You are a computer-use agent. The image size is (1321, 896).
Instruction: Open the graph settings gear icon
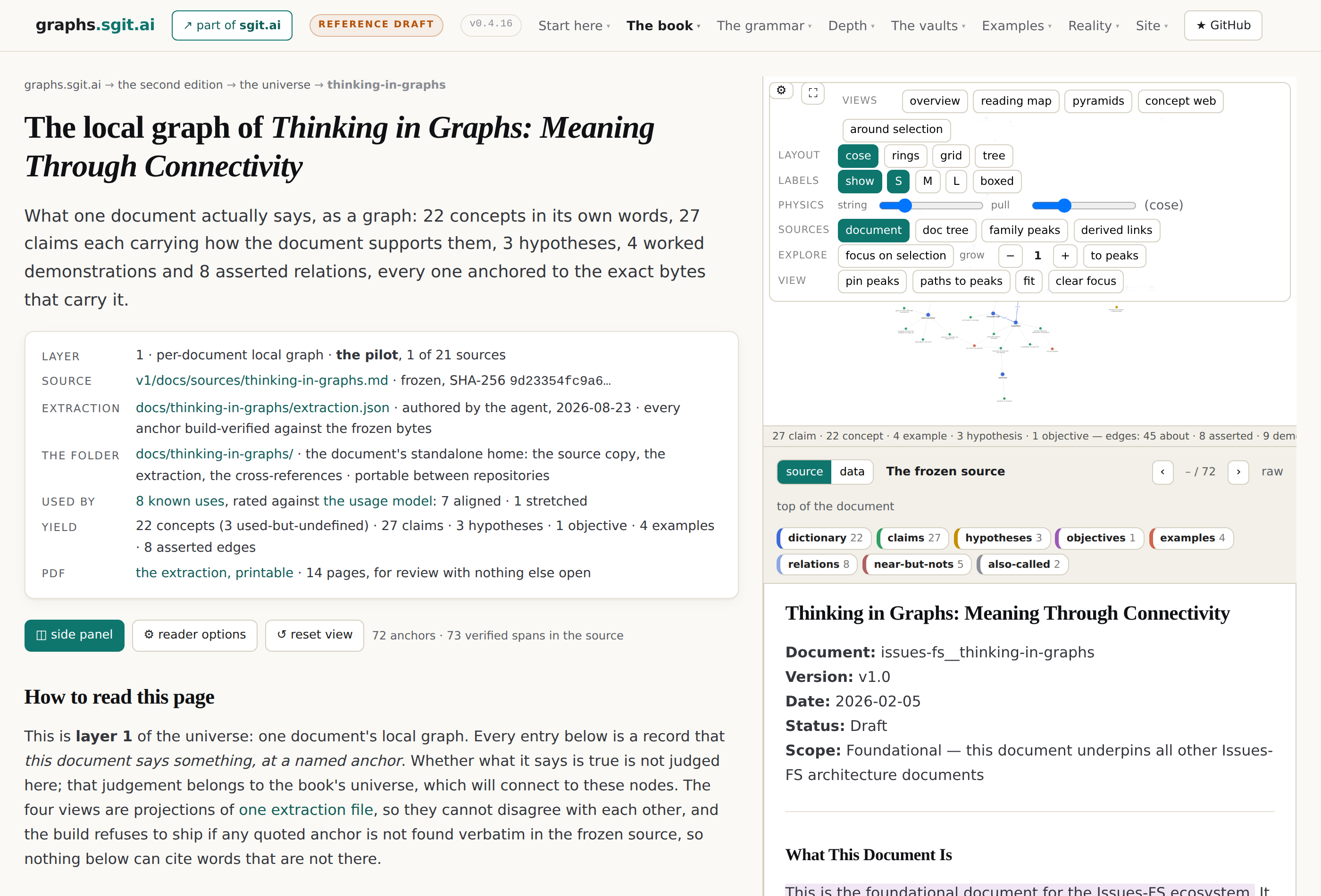tap(782, 91)
